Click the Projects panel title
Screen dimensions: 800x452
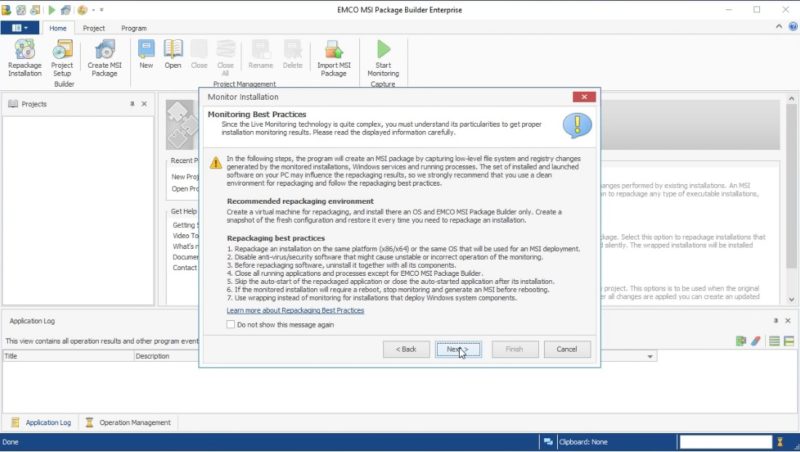34,104
